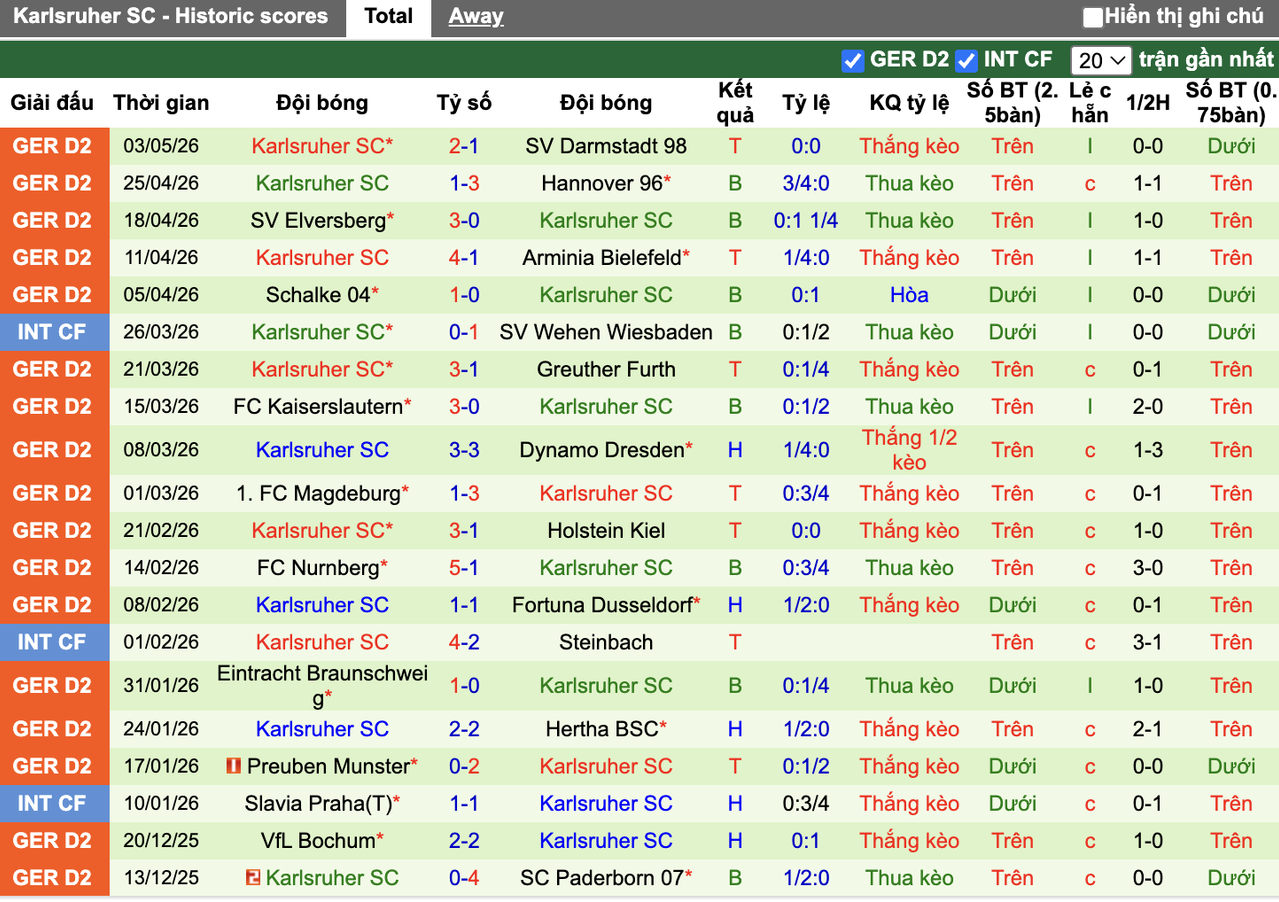The height and width of the screenshot is (902, 1279).
Task: Click the 0:1 1/4 odds in SV Elversberg row
Action: [806, 220]
